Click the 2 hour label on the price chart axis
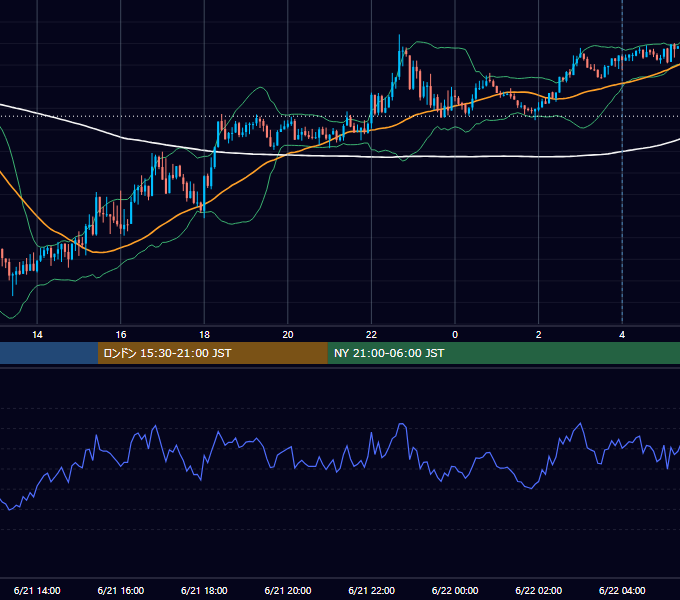 pyautogui.click(x=538, y=335)
